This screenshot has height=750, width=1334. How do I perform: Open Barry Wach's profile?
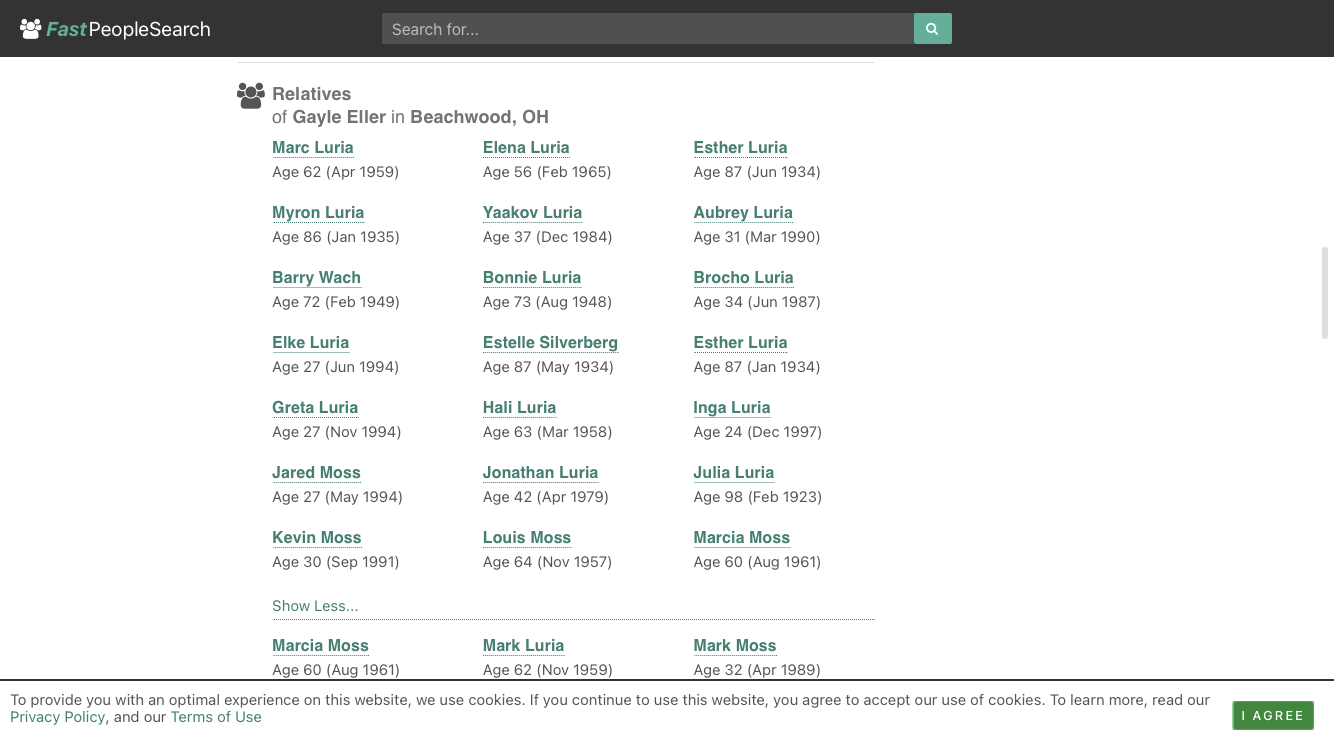[316, 277]
